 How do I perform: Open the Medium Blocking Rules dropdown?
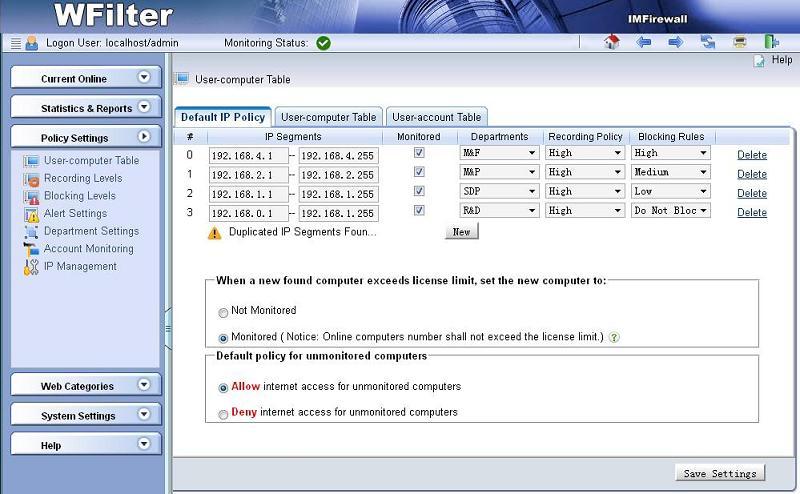[x=670, y=172]
